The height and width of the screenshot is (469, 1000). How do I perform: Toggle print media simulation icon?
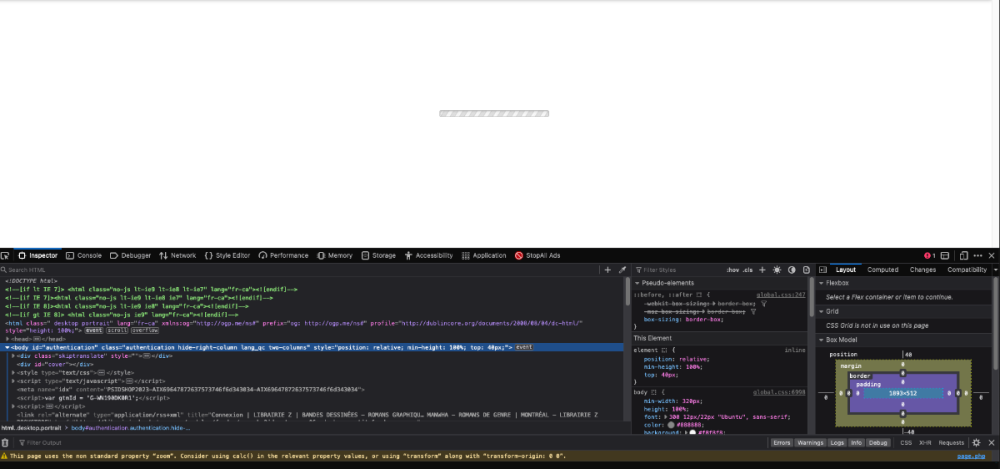pos(806,270)
